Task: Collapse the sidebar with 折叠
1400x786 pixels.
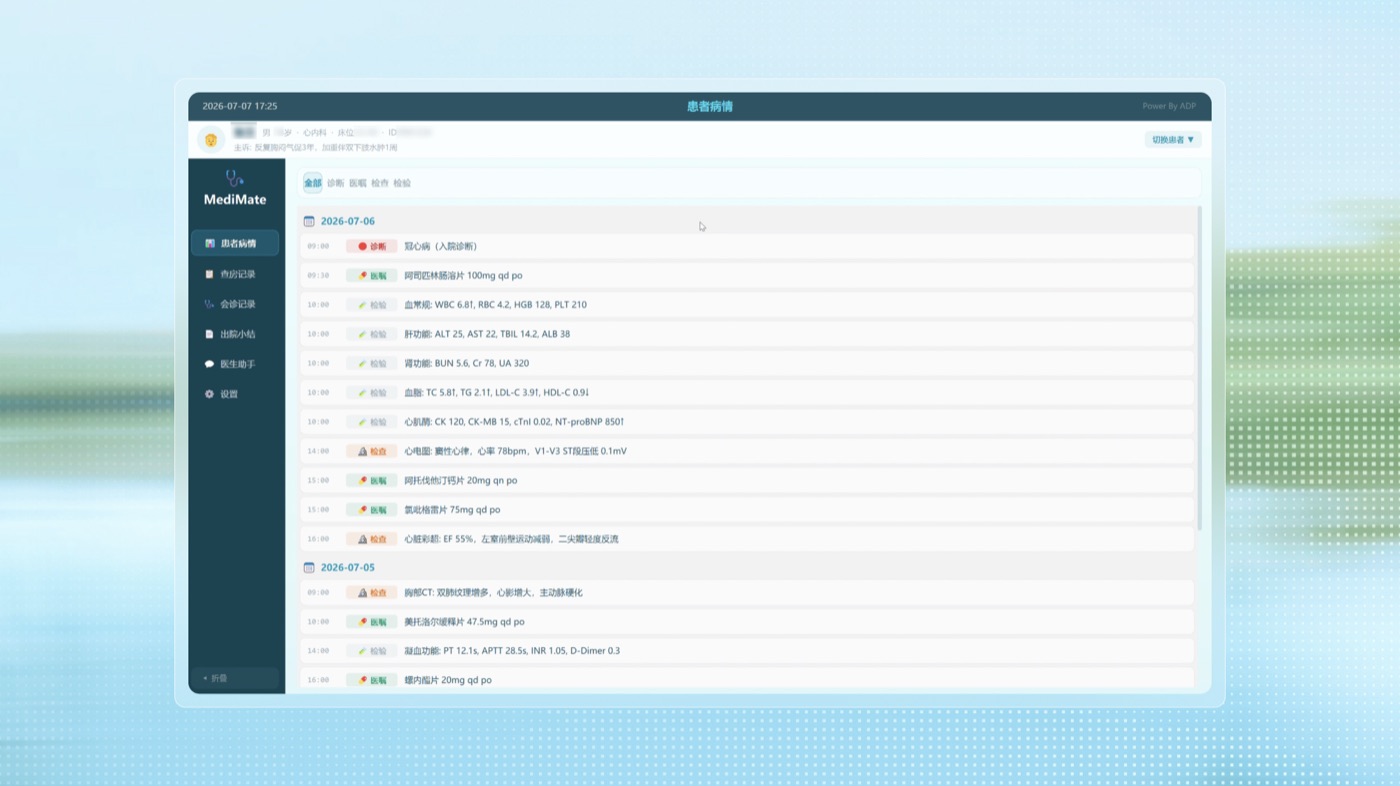Action: 235,678
